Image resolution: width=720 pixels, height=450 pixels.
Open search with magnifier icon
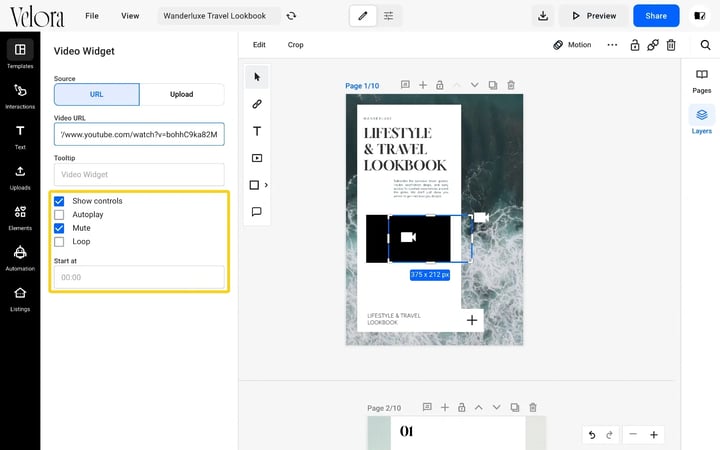(705, 45)
